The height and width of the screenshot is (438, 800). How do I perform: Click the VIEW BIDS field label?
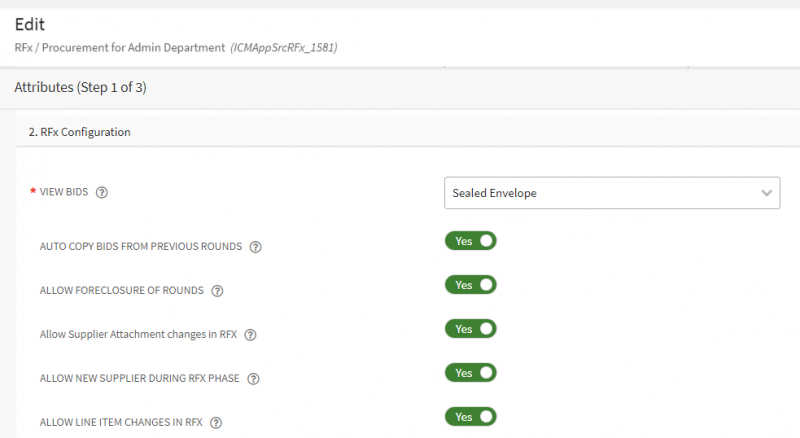point(63,193)
